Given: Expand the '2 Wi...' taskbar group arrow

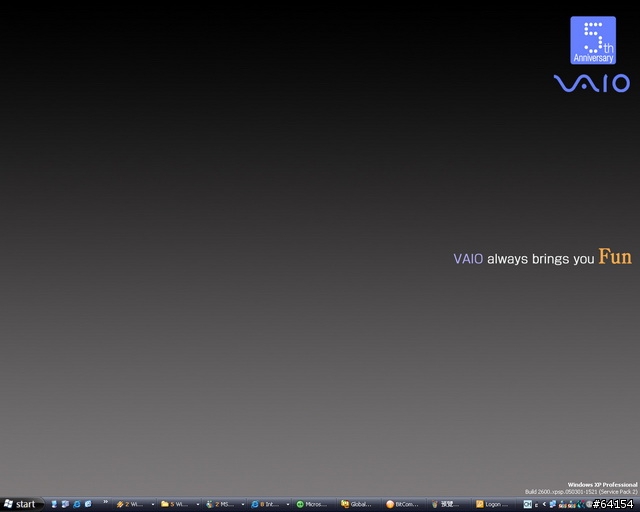Looking at the screenshot, I should [153, 505].
